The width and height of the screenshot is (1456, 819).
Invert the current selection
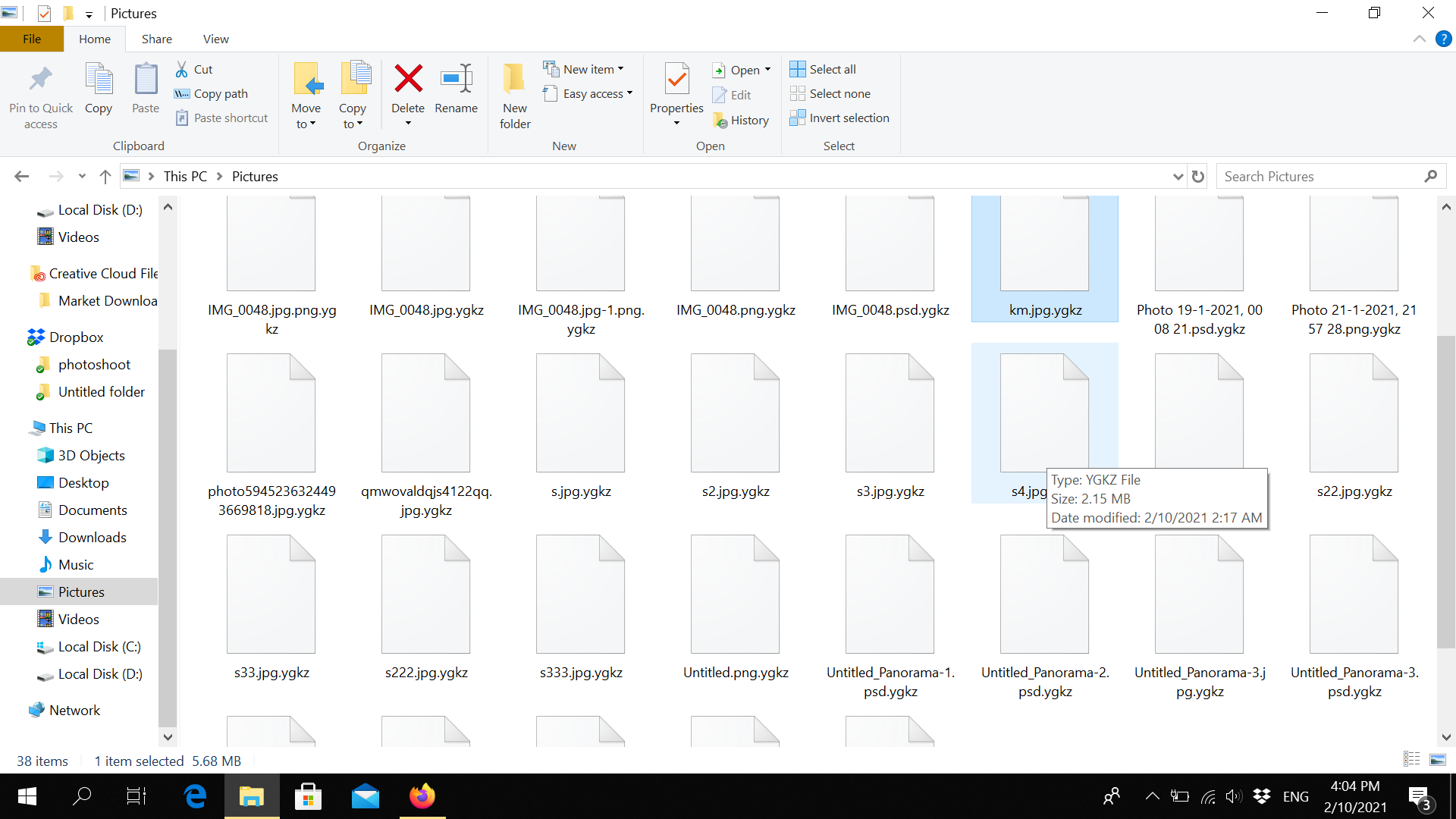tap(839, 118)
